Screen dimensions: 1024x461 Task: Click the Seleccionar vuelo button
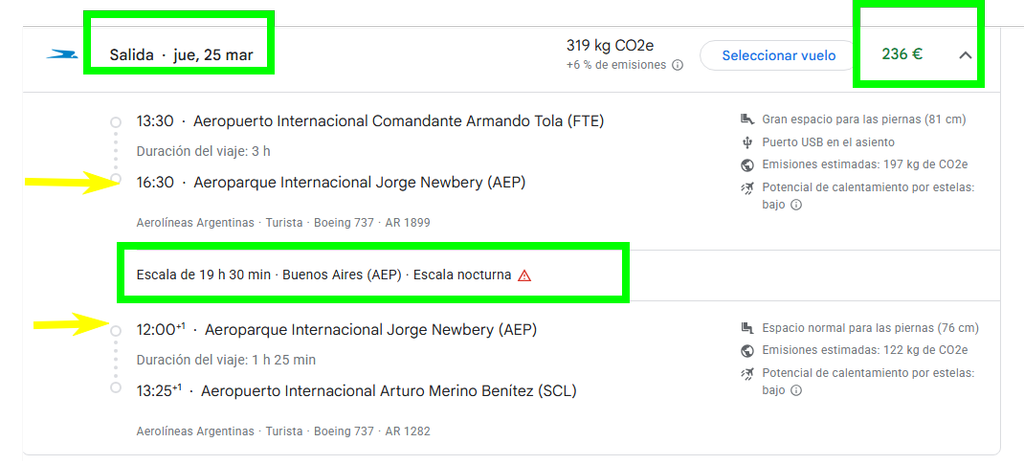click(778, 56)
